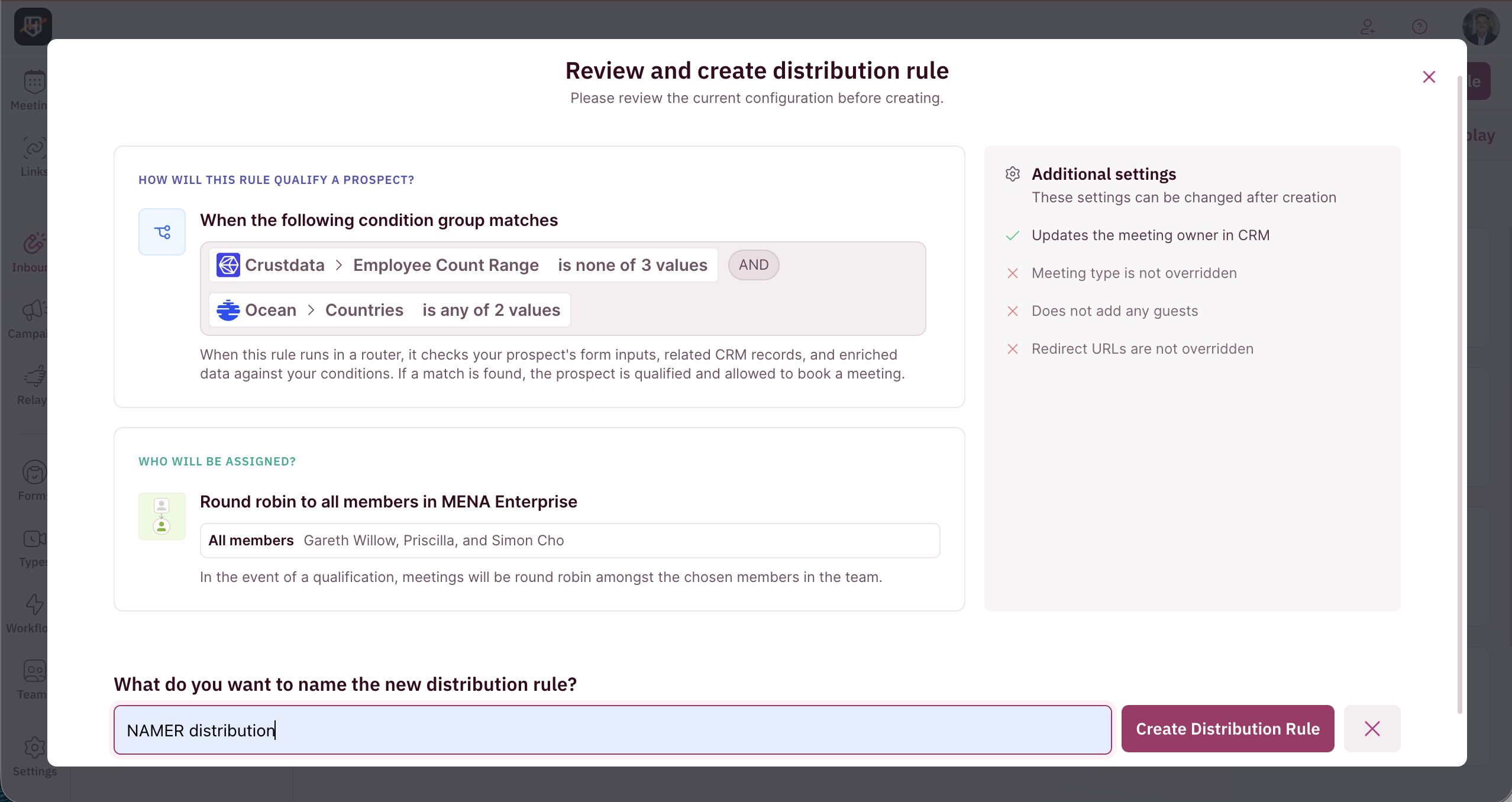Open the user profile avatar
The image size is (1512, 802).
pyautogui.click(x=1481, y=27)
